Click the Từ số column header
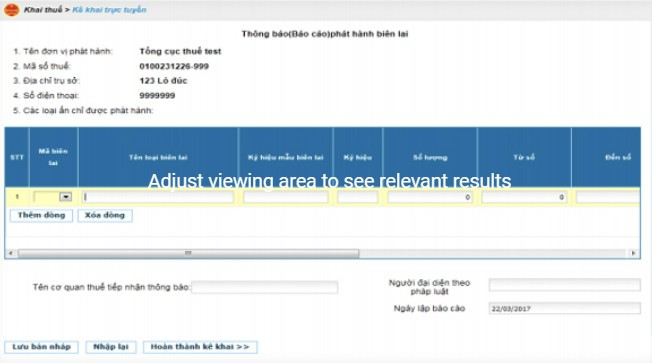The width and height of the screenshot is (652, 363). pos(524,157)
